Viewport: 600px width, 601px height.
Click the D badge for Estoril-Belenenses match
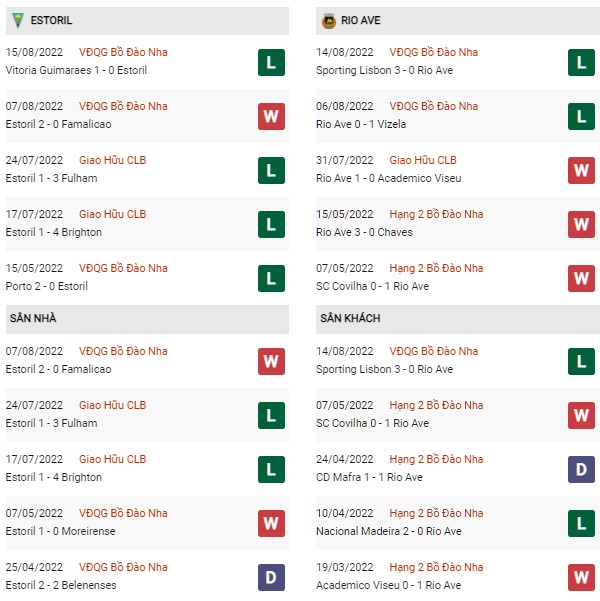point(271,577)
